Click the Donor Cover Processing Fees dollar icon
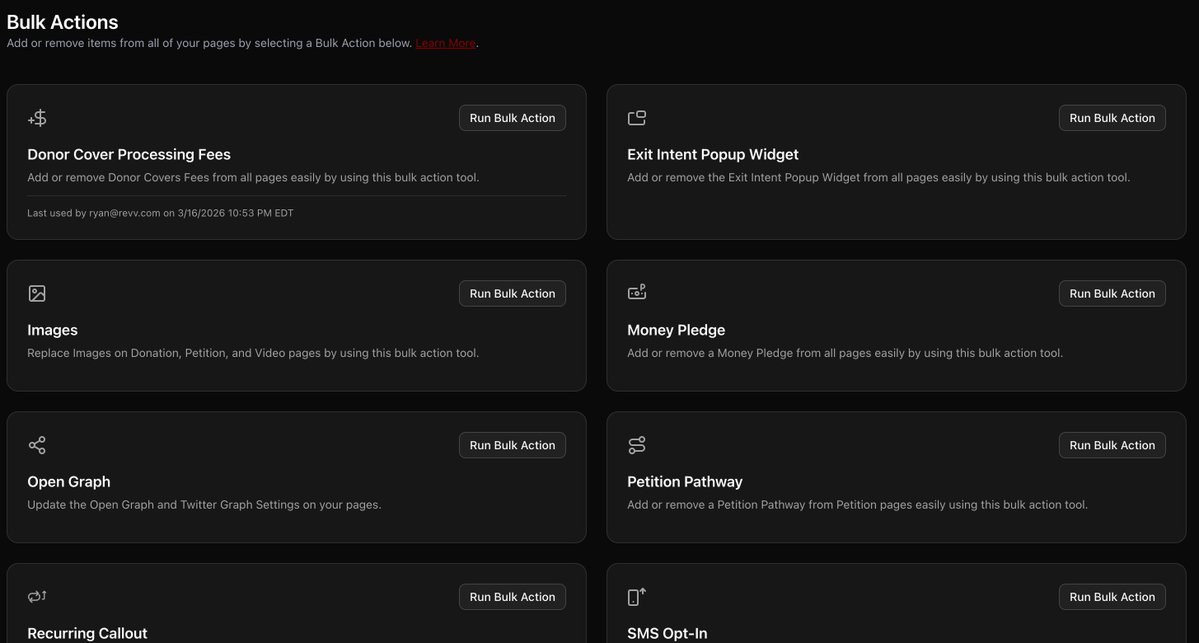The image size is (1199, 643). (37, 118)
